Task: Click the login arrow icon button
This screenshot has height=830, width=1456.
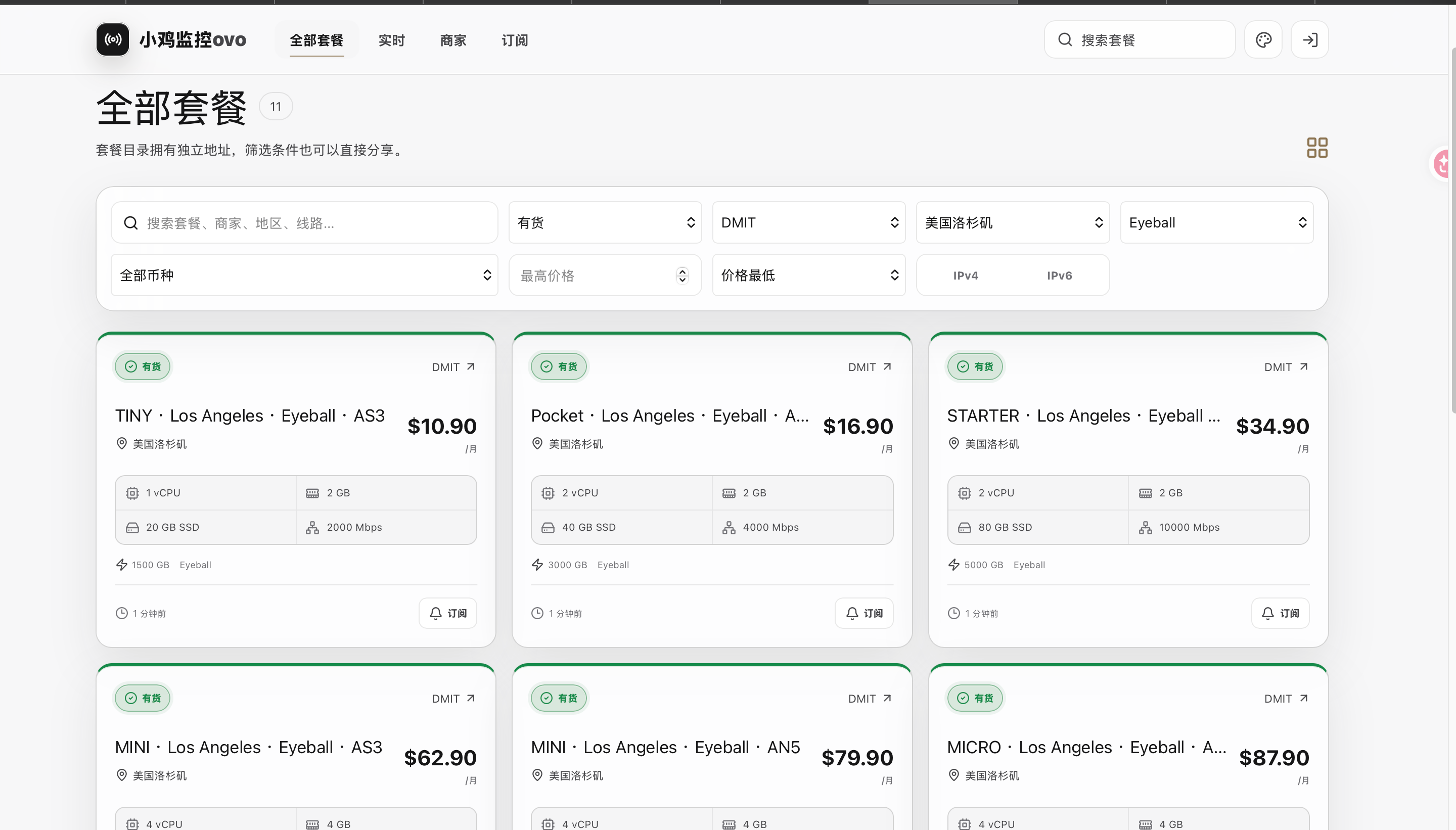Action: pyautogui.click(x=1309, y=39)
